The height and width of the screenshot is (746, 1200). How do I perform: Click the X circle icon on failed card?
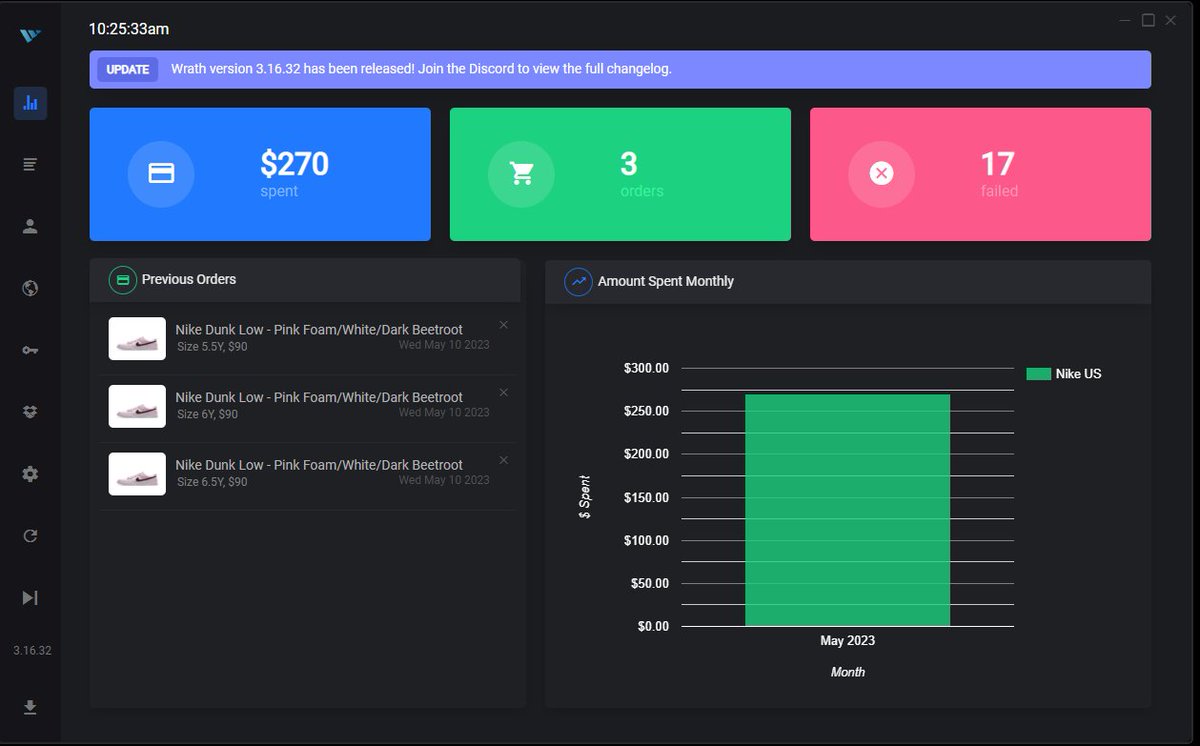click(x=881, y=174)
